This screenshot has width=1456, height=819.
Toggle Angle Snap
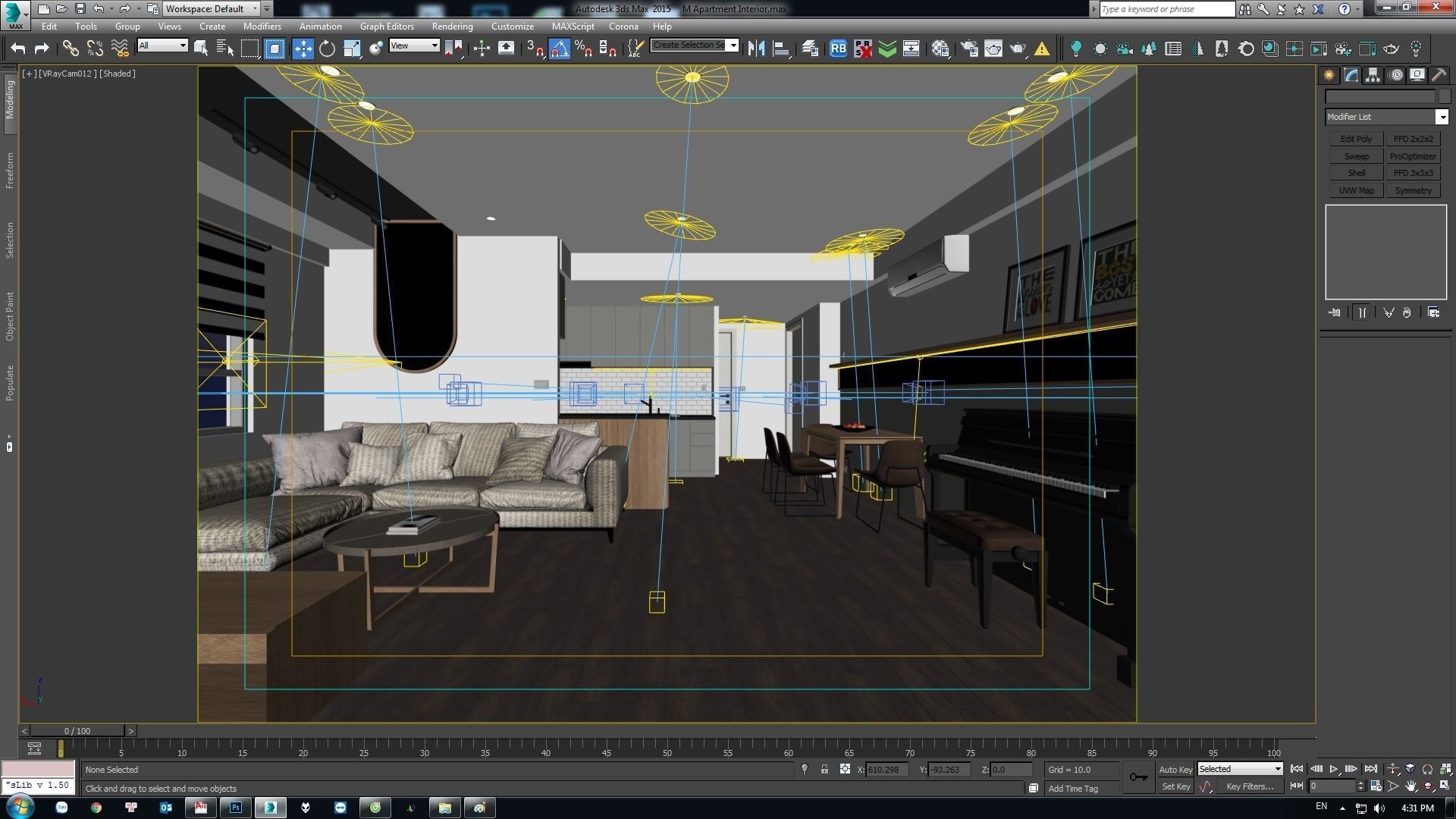coord(559,49)
